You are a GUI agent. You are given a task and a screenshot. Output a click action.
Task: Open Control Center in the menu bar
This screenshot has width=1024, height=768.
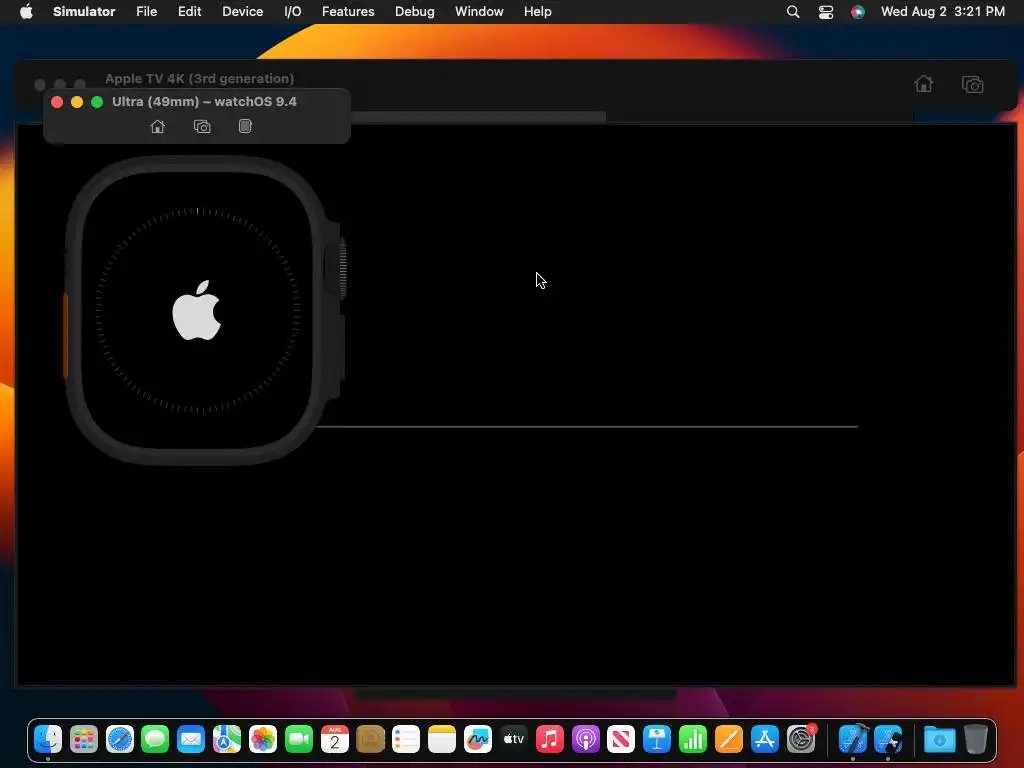825,12
